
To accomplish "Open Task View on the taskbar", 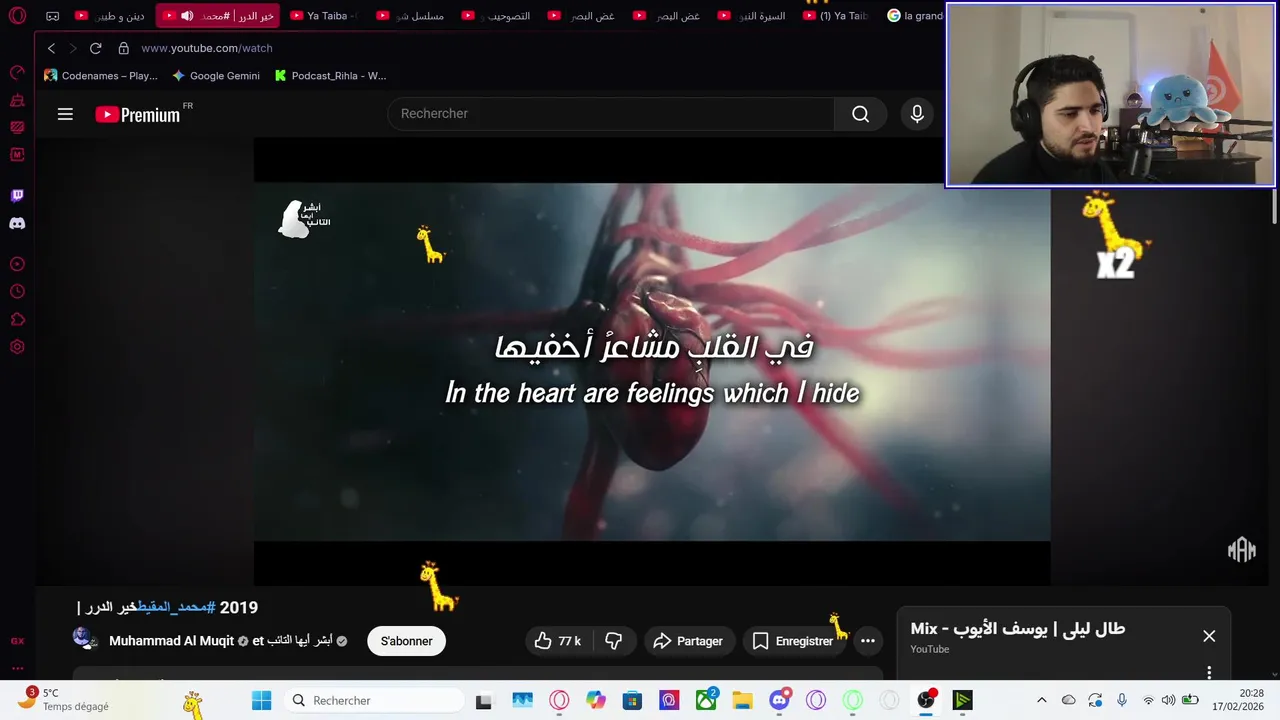I will tap(483, 700).
